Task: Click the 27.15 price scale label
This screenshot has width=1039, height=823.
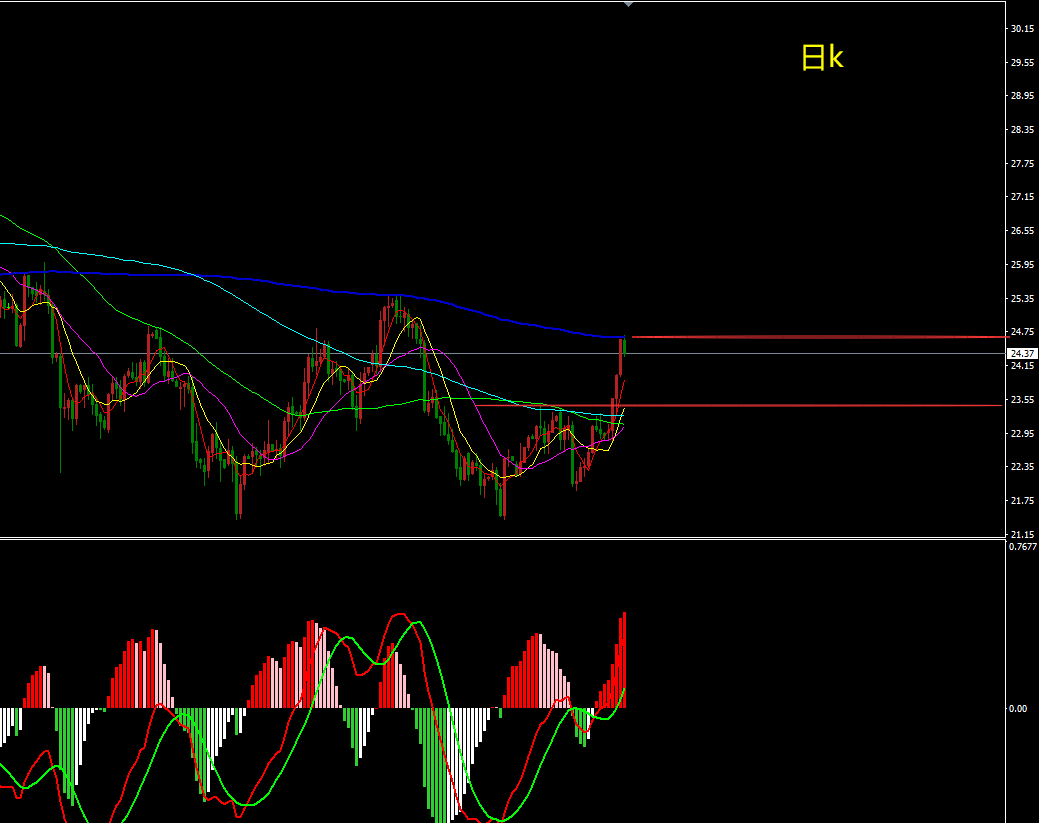Action: [x=1022, y=197]
